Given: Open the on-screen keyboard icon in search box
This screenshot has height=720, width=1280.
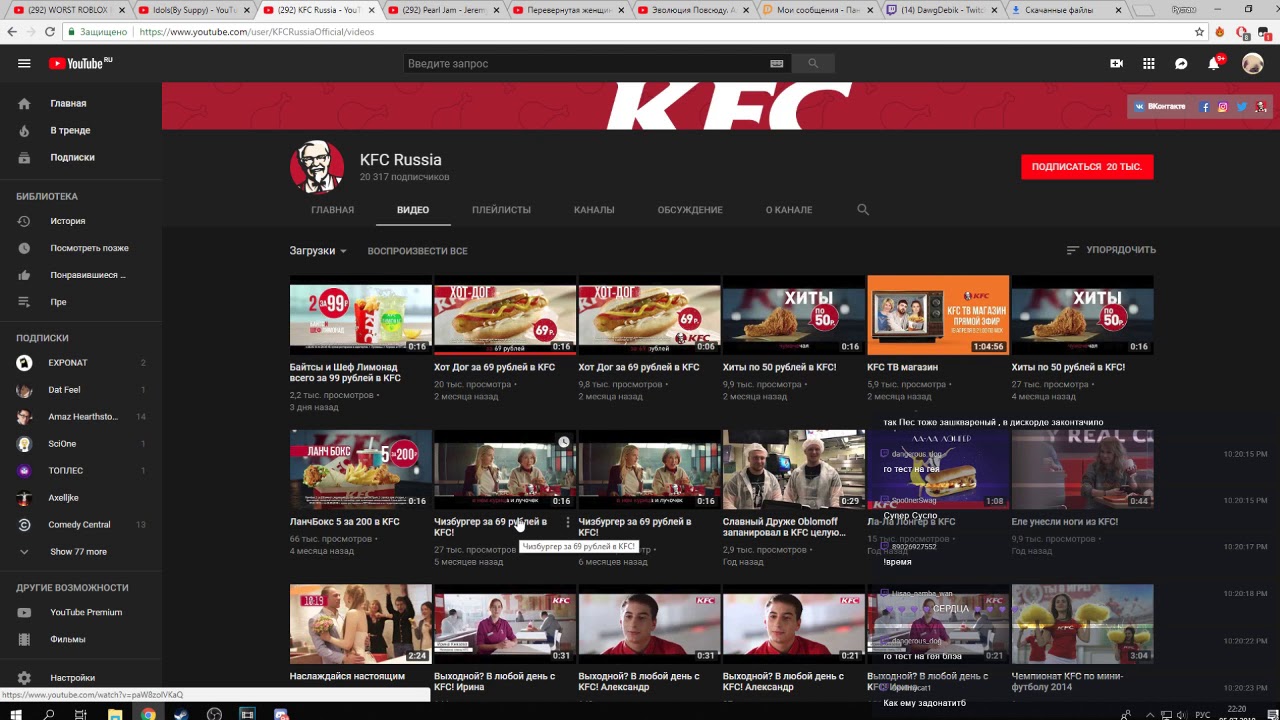Looking at the screenshot, I should point(776,63).
